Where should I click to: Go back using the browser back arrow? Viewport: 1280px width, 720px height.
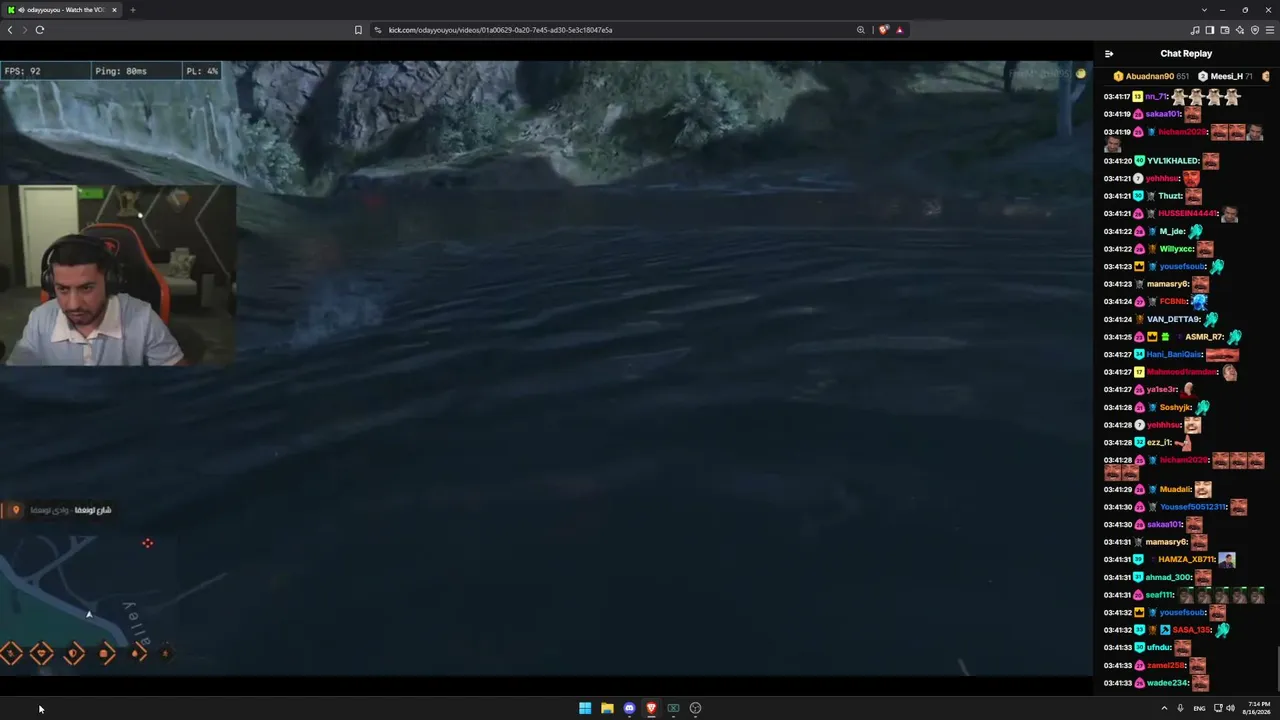10,30
